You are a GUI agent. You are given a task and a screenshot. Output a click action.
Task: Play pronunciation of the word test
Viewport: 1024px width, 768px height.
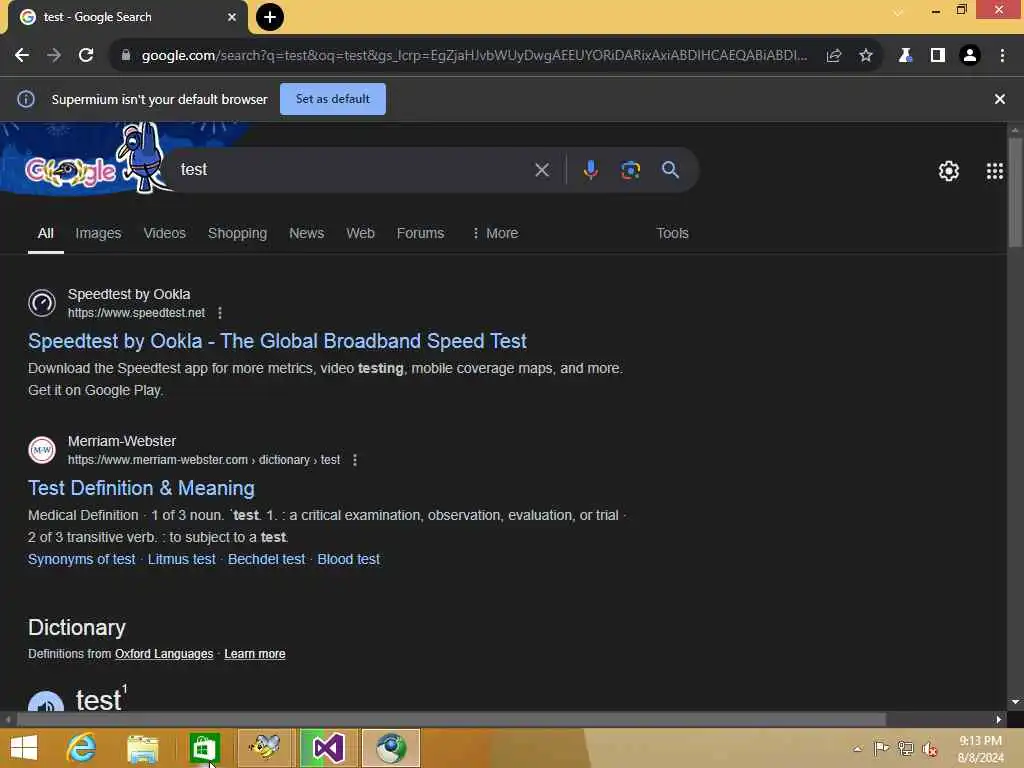pos(46,702)
